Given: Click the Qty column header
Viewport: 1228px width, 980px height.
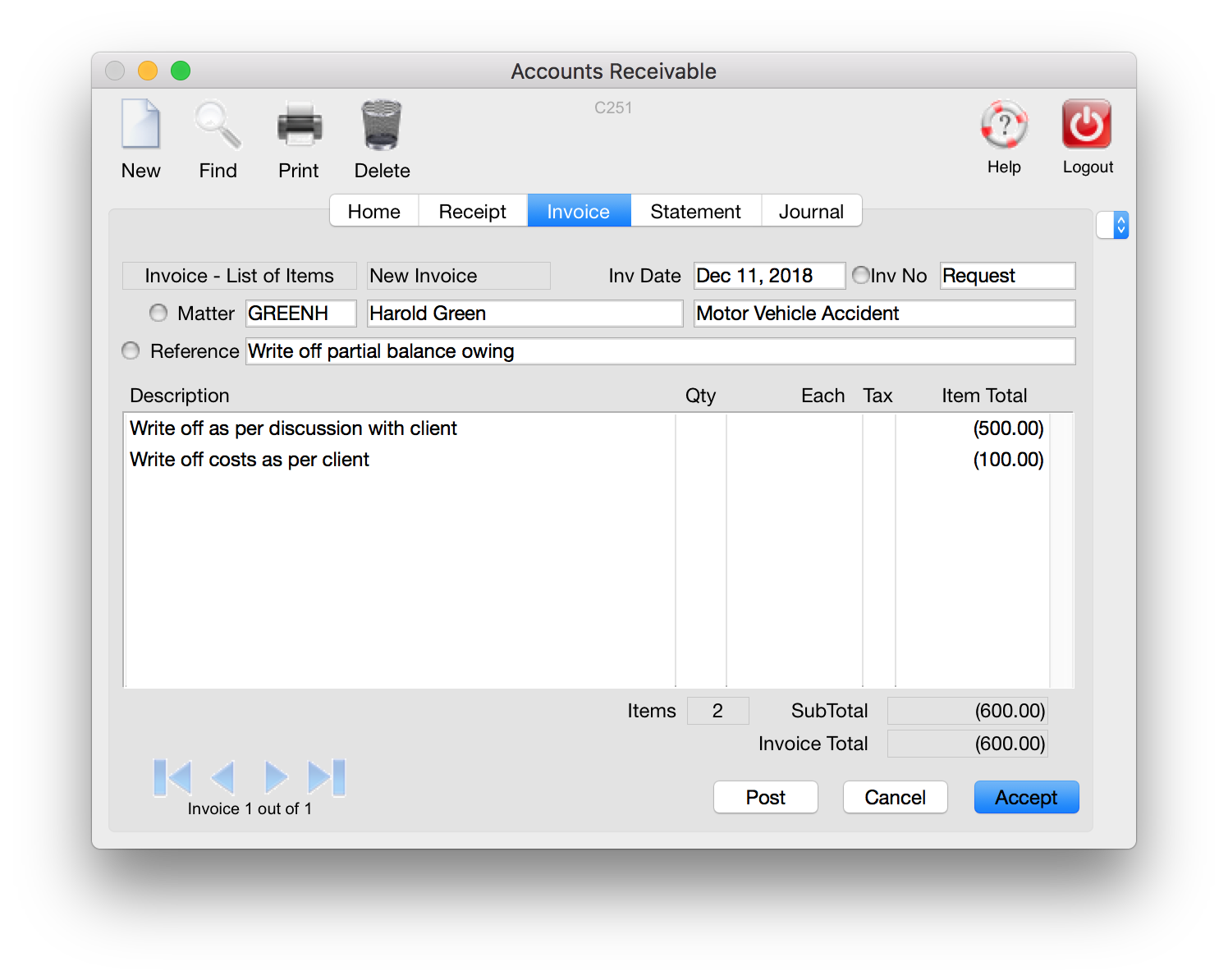Looking at the screenshot, I should pos(701,396).
